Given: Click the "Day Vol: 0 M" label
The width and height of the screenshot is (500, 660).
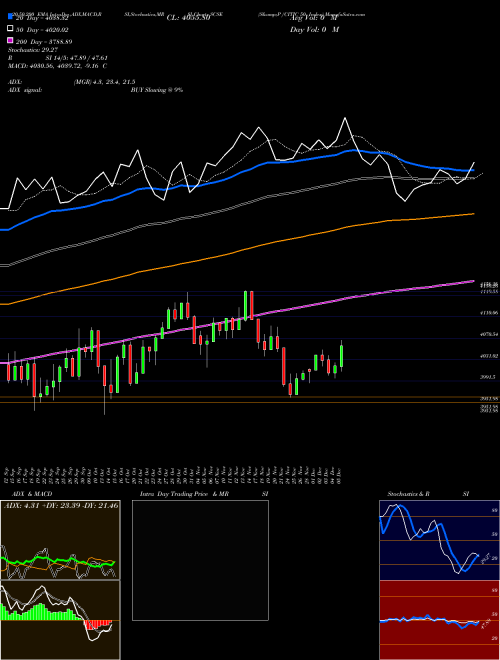Looking at the screenshot, I should (x=314, y=29).
